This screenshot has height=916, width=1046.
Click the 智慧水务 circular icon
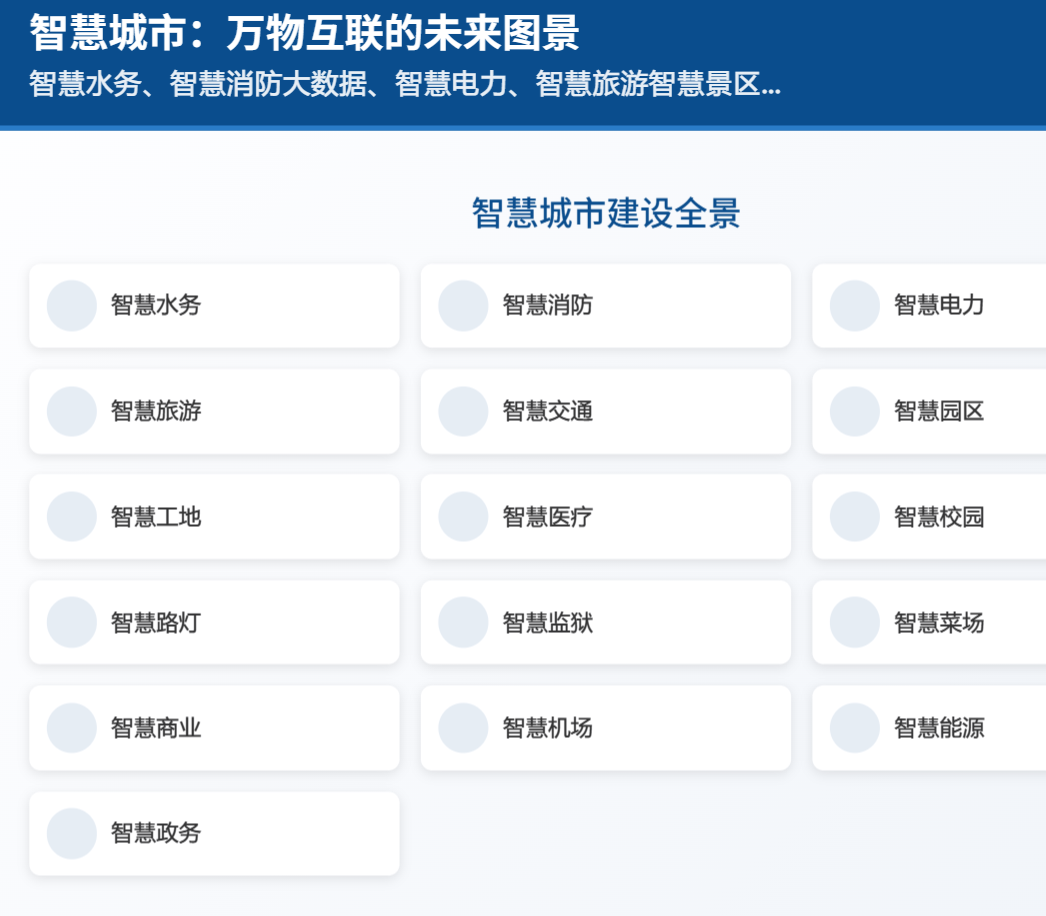(x=71, y=306)
